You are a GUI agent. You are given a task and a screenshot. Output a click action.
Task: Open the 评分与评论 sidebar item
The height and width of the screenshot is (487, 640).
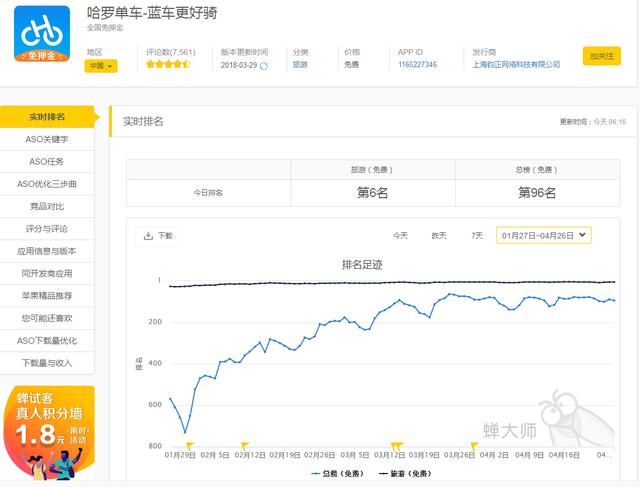click(x=47, y=229)
